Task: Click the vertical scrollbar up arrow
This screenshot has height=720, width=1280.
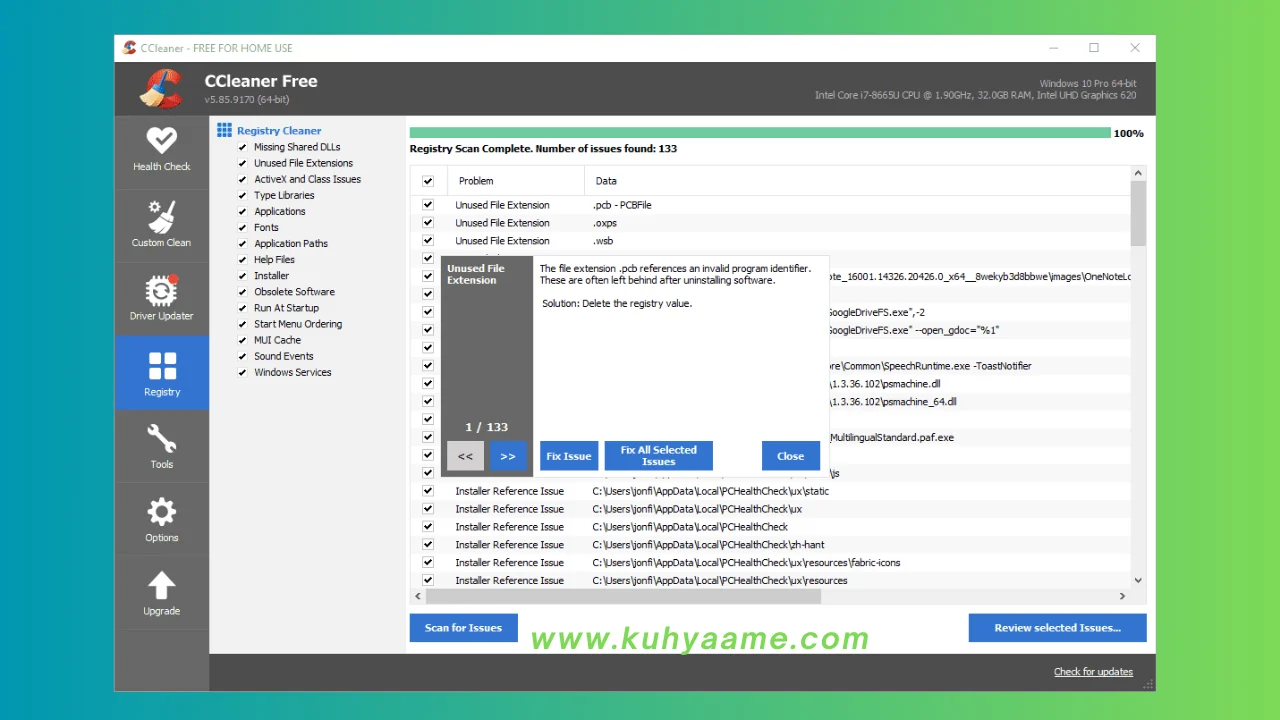Action: [x=1138, y=173]
